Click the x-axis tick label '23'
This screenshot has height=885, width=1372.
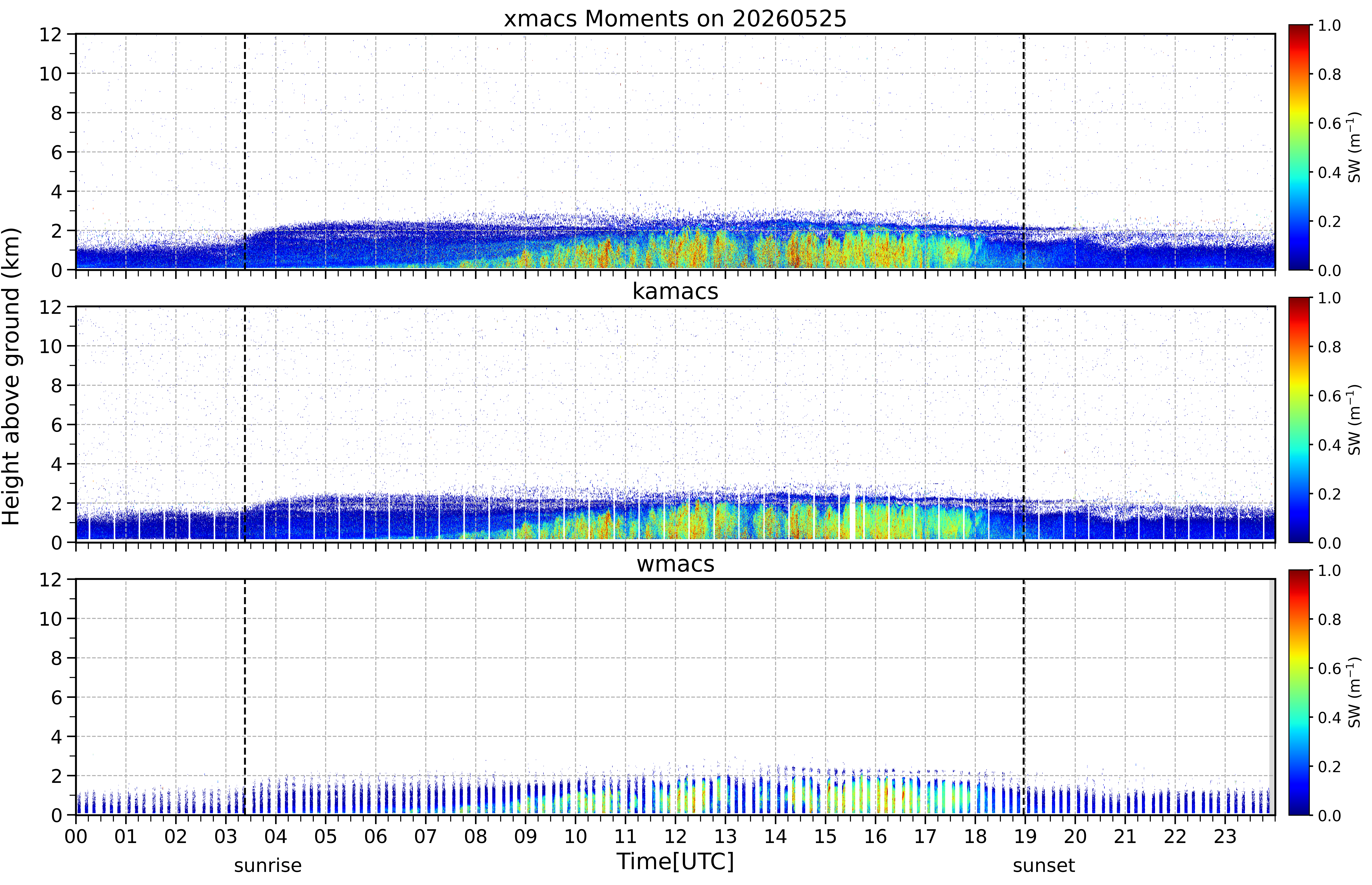click(1225, 837)
